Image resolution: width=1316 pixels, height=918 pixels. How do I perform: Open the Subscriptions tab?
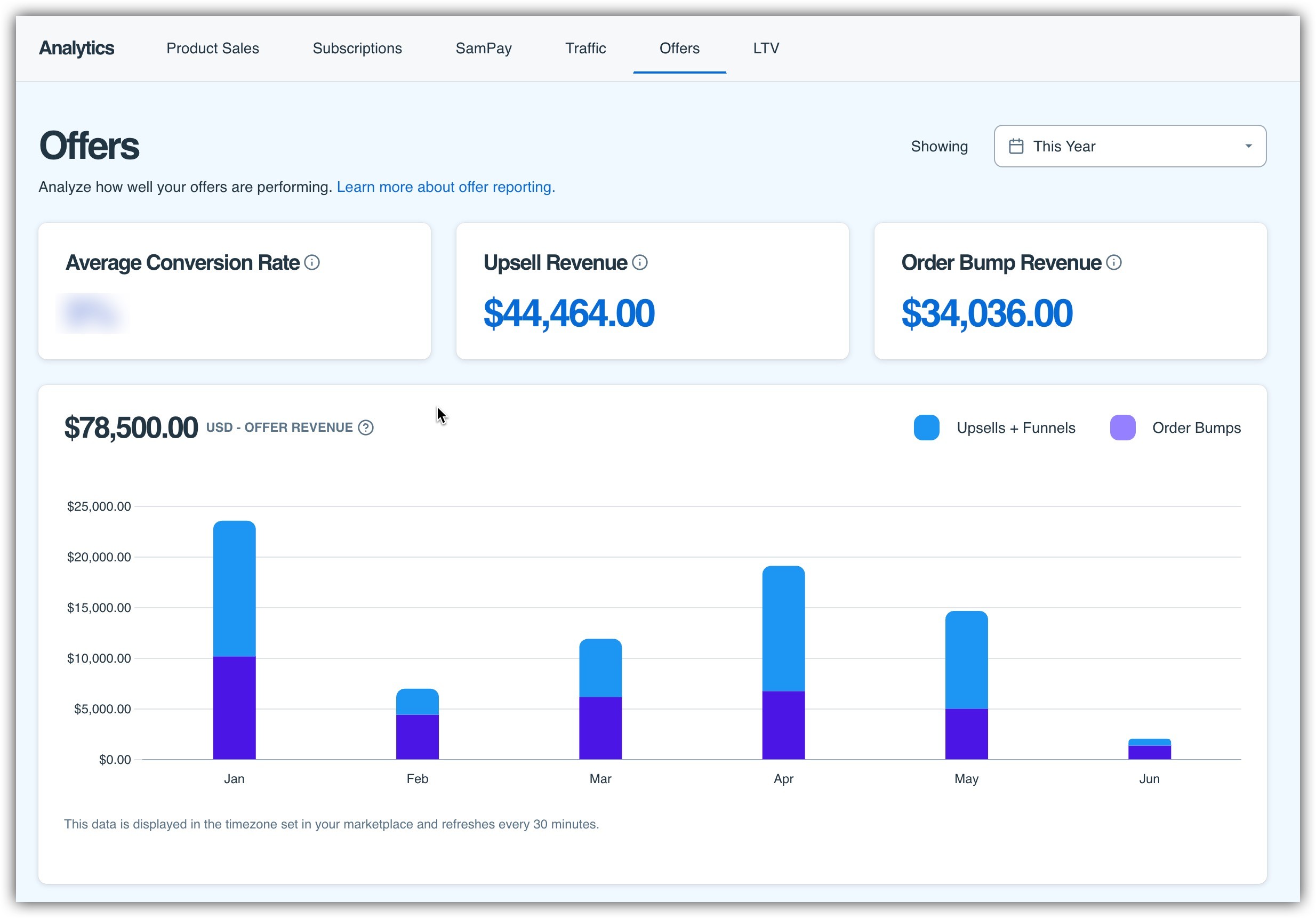pyautogui.click(x=357, y=48)
